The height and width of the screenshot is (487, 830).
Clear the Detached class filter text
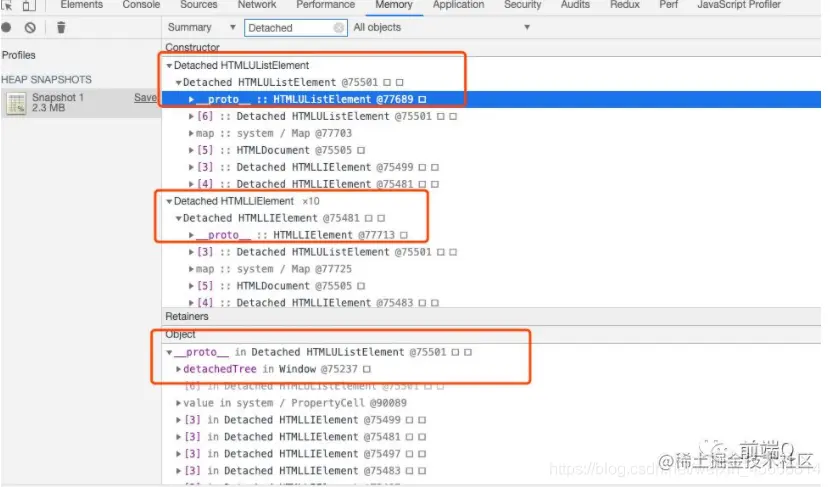point(339,28)
